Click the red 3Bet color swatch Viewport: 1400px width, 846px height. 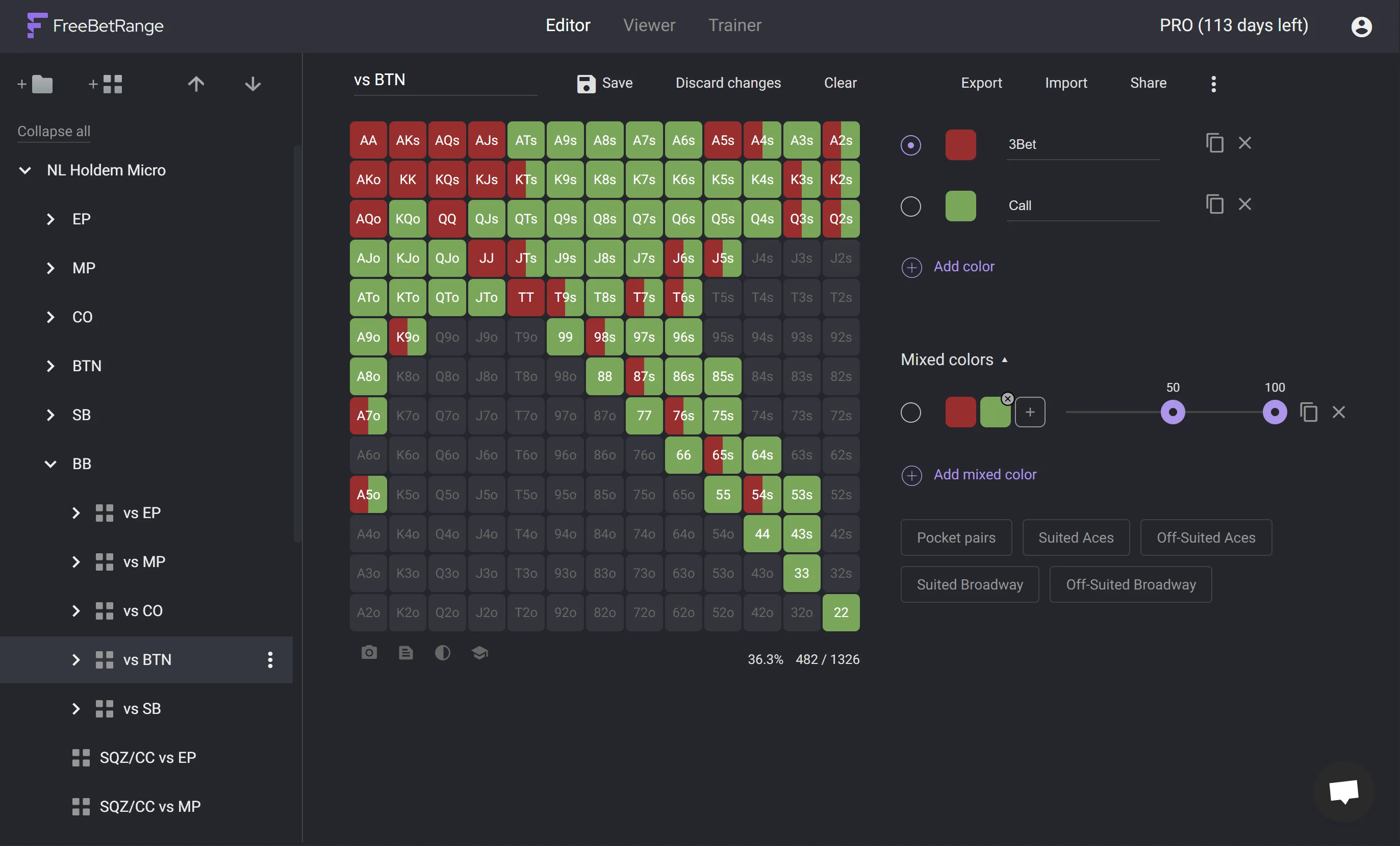pos(960,145)
